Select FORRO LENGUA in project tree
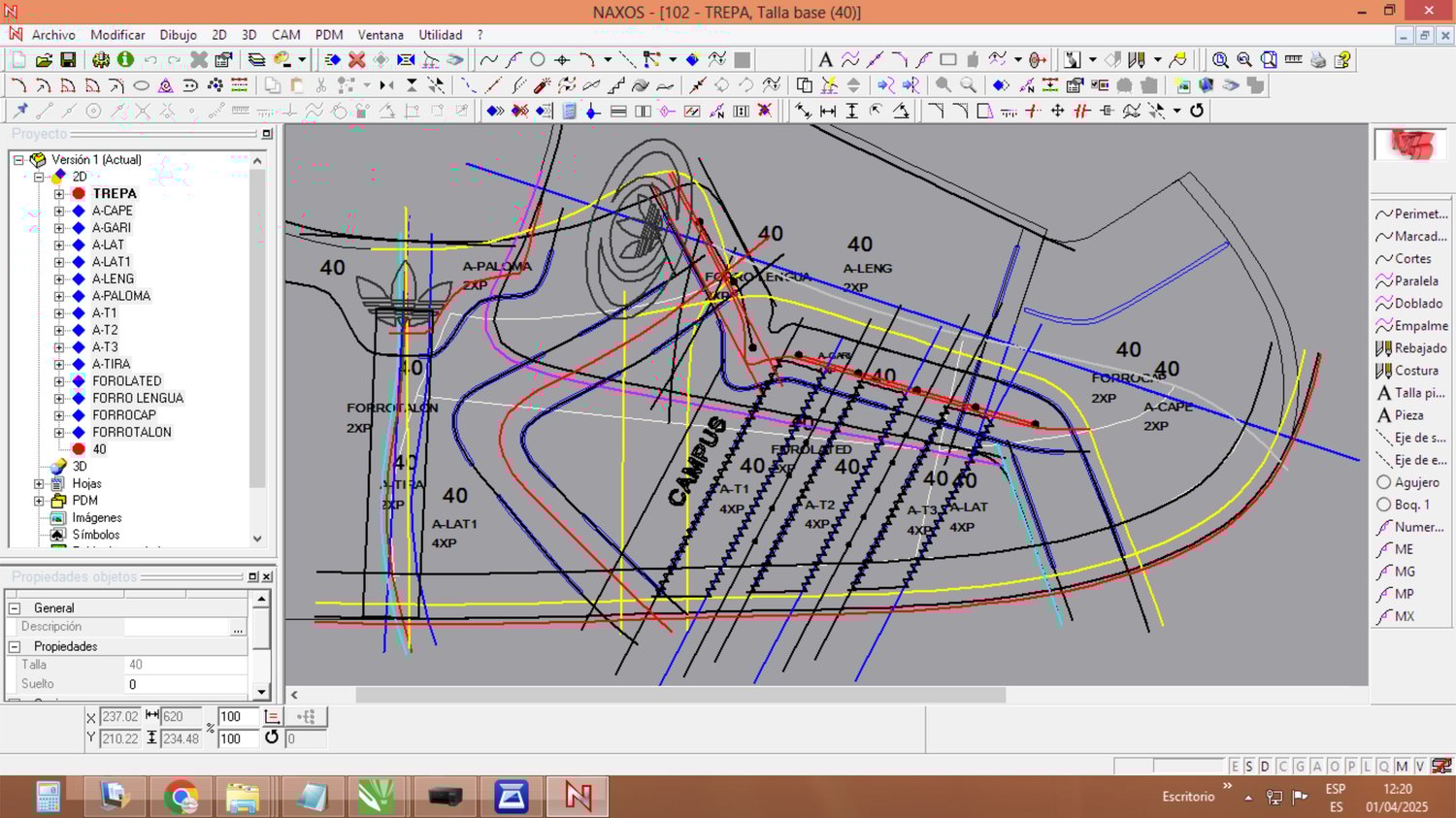 [138, 398]
